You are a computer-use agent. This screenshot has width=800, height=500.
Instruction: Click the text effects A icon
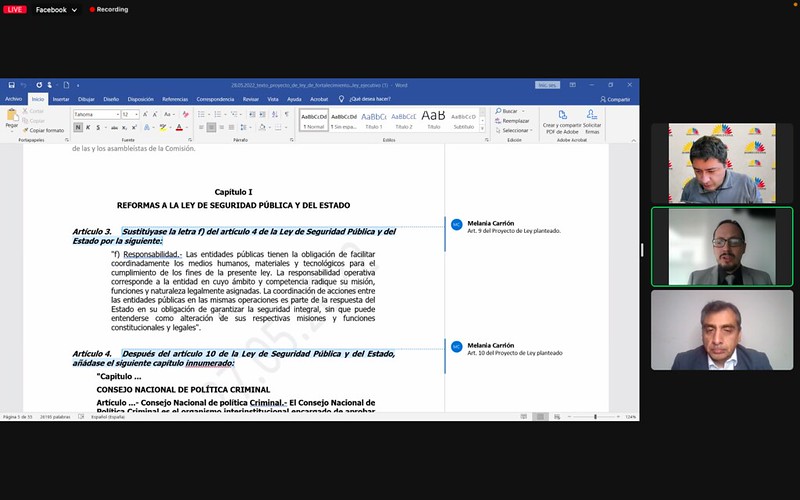pyautogui.click(x=146, y=128)
